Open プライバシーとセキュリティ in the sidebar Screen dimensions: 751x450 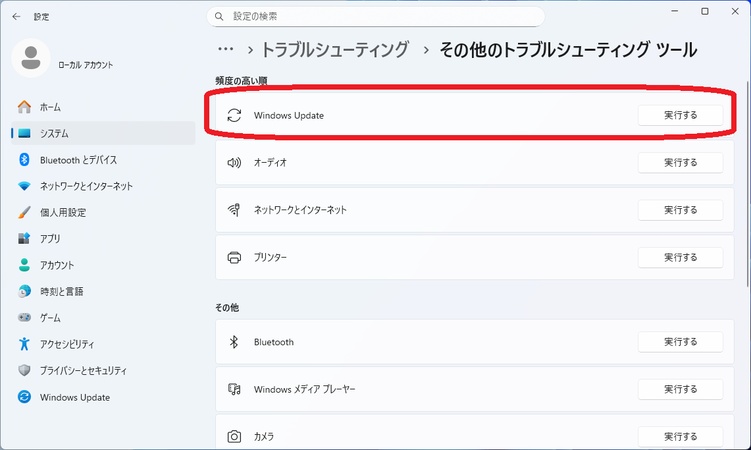pos(103,370)
